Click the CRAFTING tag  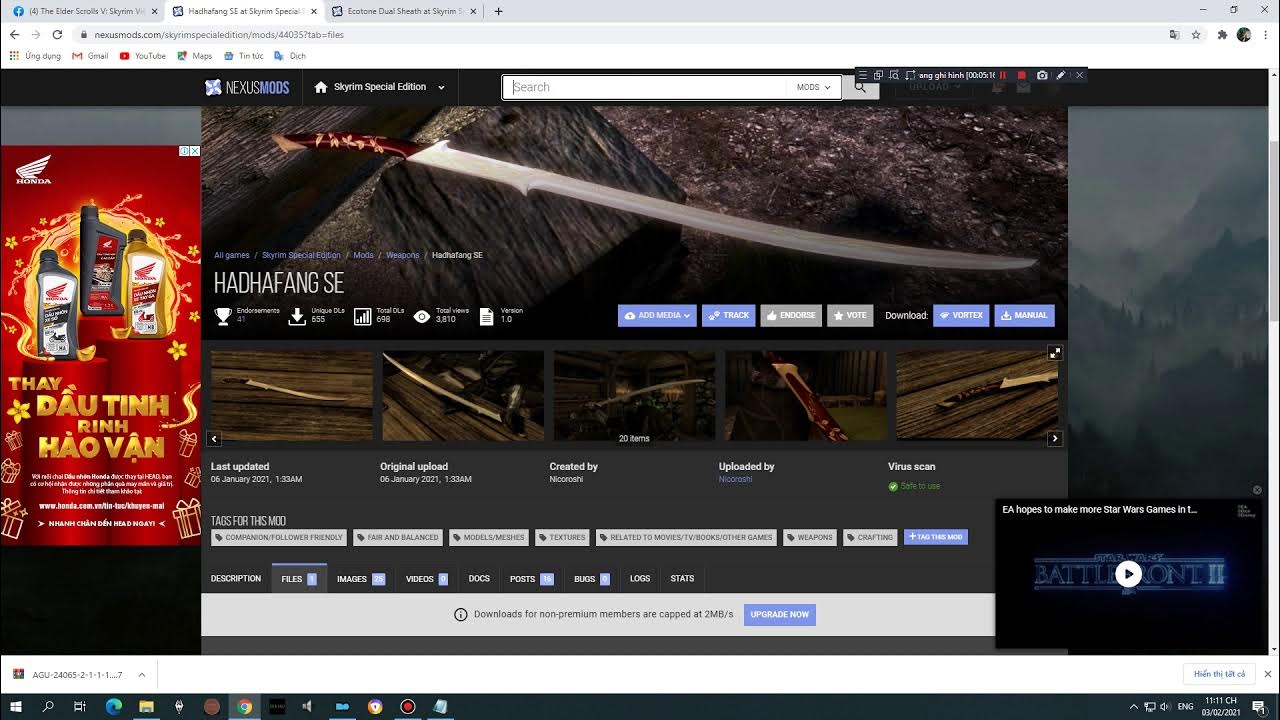pos(870,537)
